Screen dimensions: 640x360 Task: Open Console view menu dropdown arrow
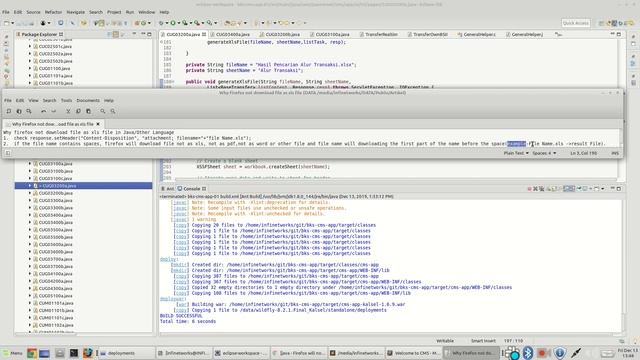coord(602,189)
